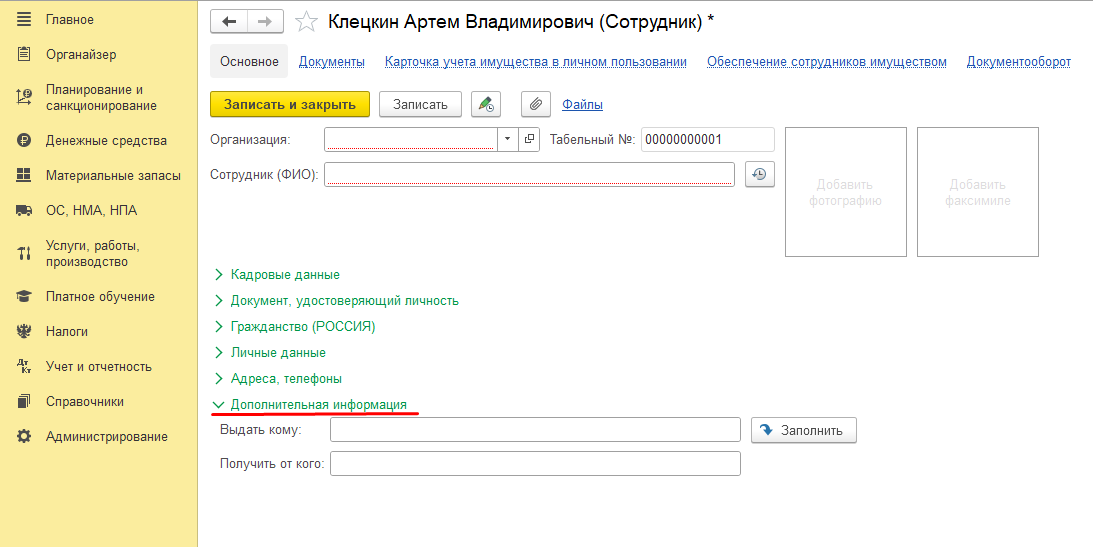The height and width of the screenshot is (547, 1093).
Task: Open Обеспечение сотрудников имуществом tab
Action: [x=827, y=61]
